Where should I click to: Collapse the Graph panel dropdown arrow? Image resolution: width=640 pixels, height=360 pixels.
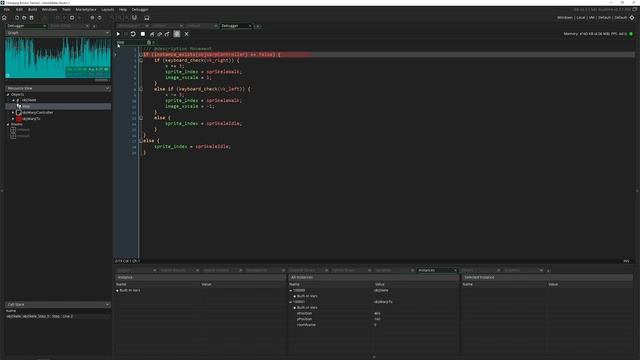coord(107,33)
